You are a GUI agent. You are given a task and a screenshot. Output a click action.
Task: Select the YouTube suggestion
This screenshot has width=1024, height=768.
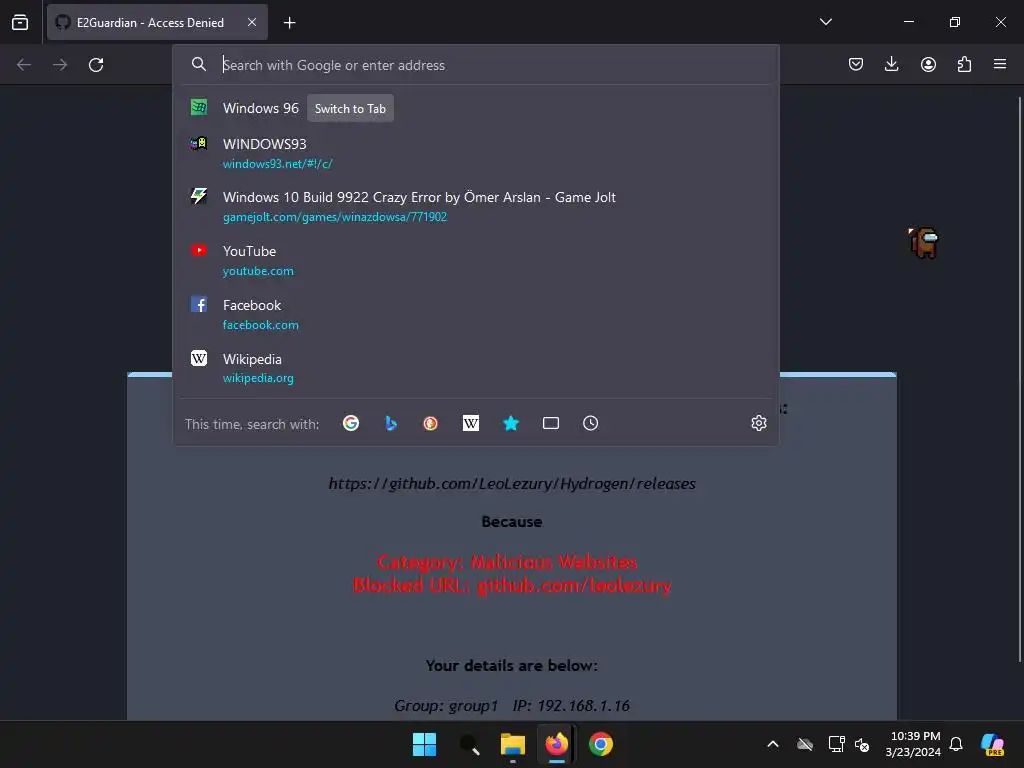[x=476, y=261]
